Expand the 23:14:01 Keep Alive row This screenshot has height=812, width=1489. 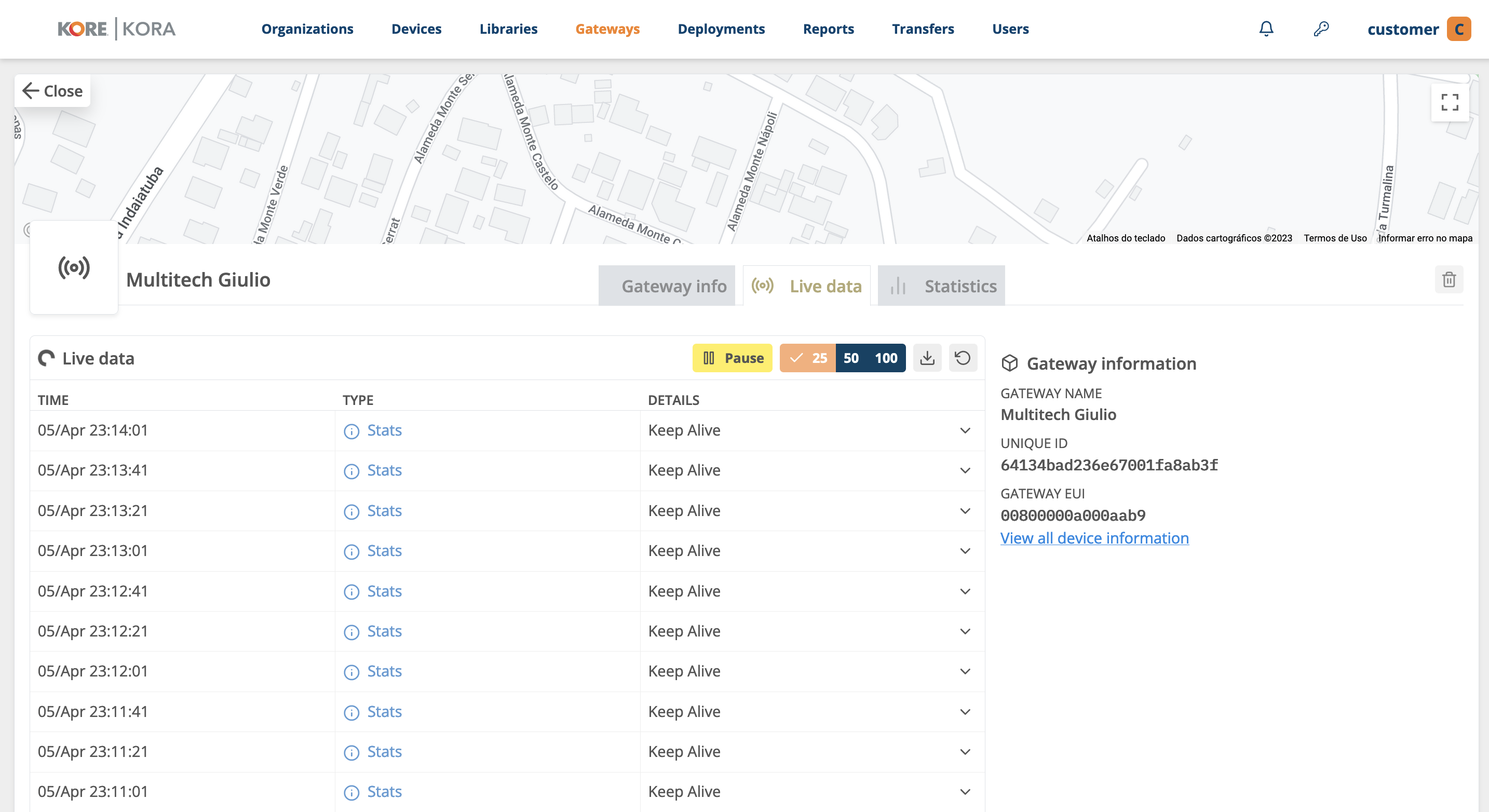pos(965,430)
